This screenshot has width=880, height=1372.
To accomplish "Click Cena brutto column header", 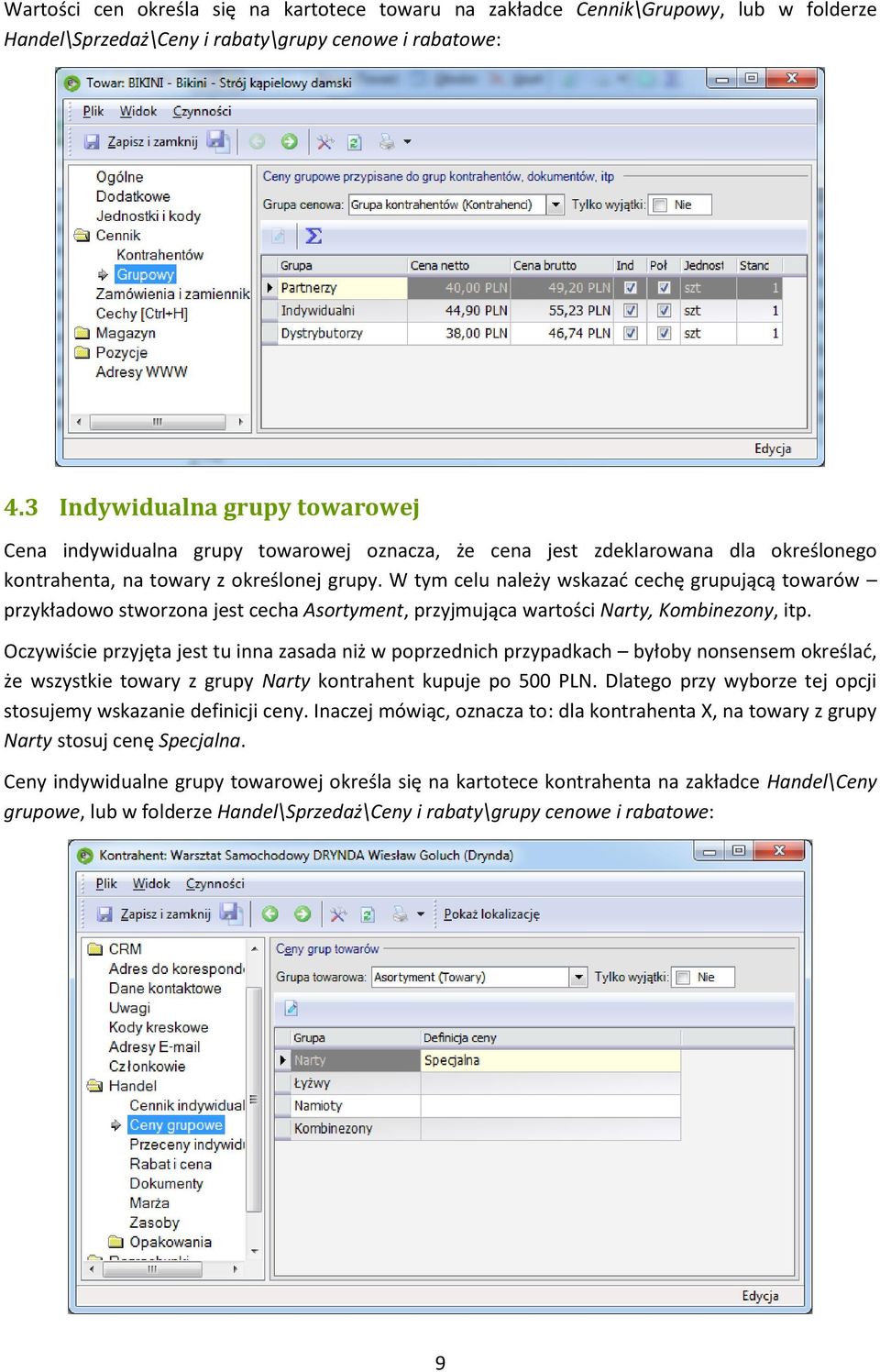I will click(x=561, y=266).
